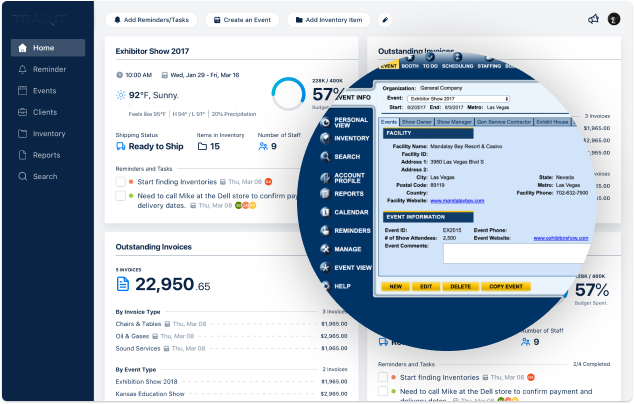This screenshot has height=404, width=634.
Task: Click the yellow DELETE button
Action: point(461,286)
